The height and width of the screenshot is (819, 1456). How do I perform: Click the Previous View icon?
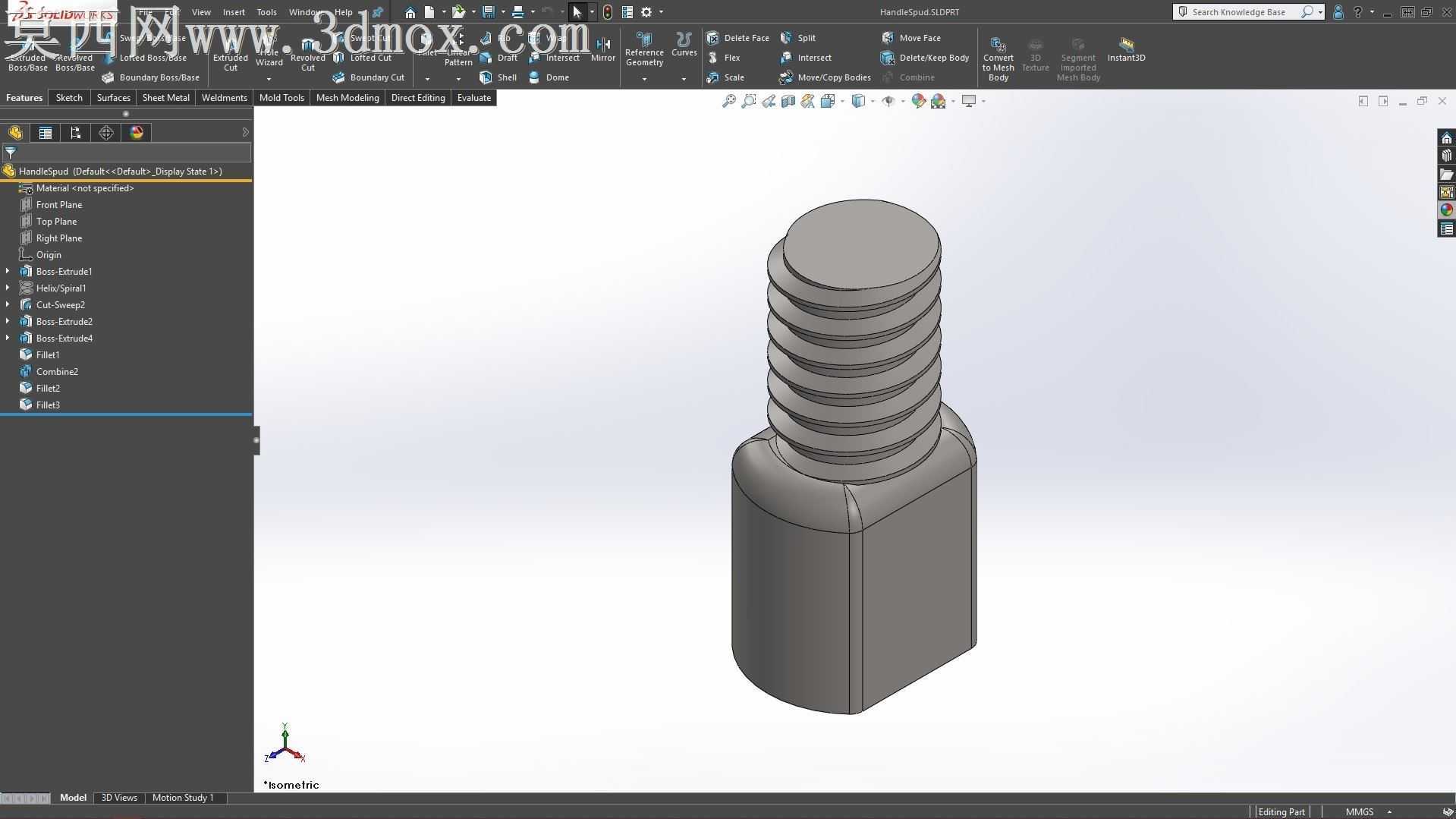(769, 101)
